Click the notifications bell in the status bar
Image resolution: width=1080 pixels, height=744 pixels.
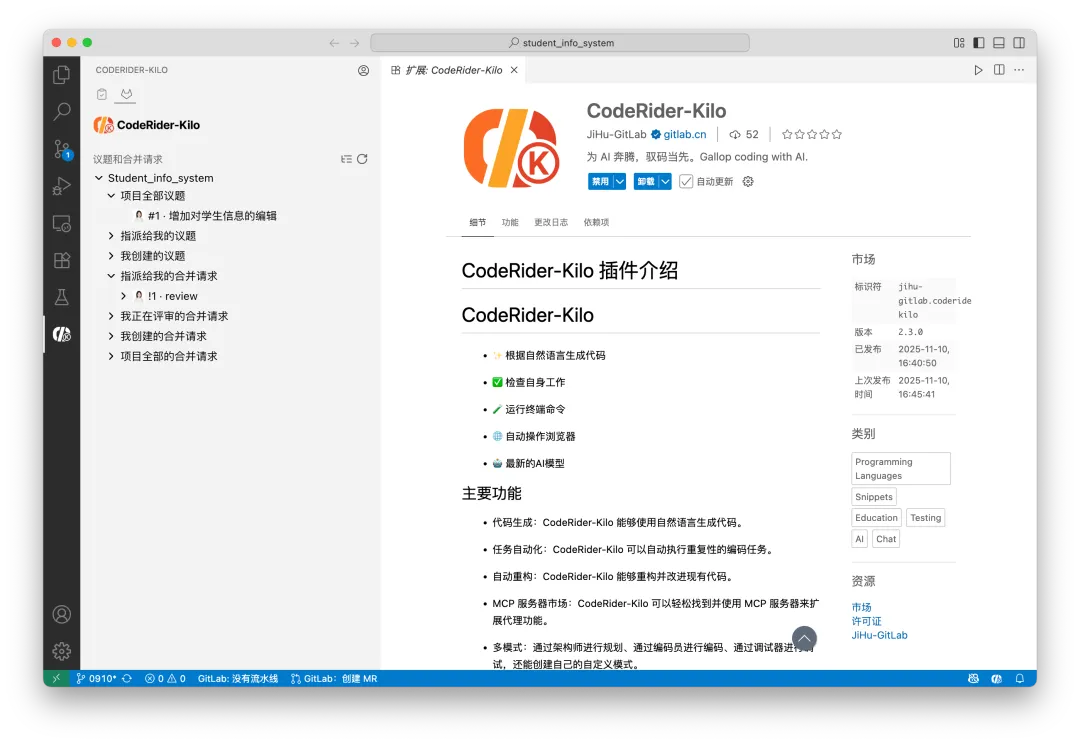click(1019, 678)
